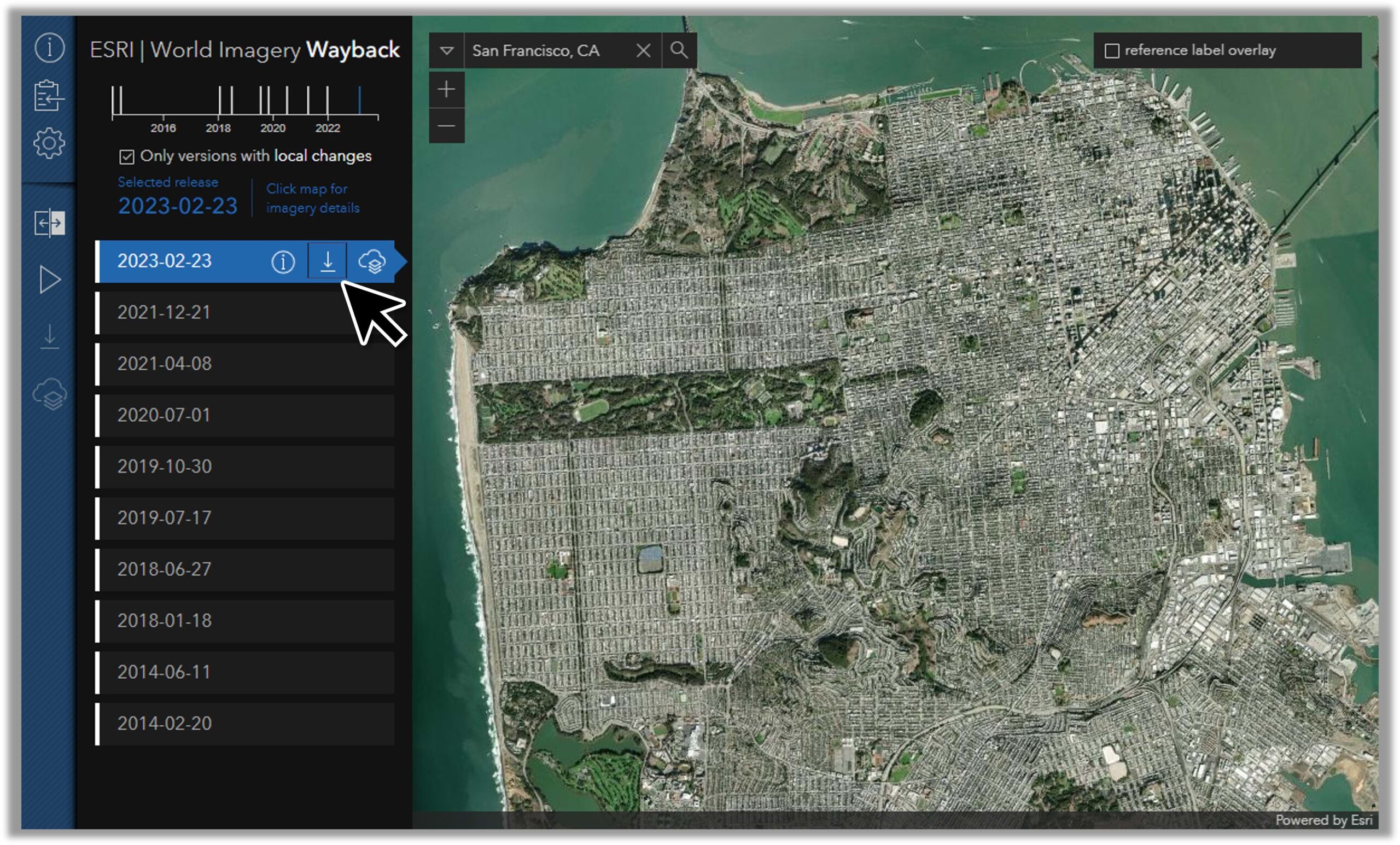
Task: Zoom in the map with plus button
Action: click(x=447, y=89)
